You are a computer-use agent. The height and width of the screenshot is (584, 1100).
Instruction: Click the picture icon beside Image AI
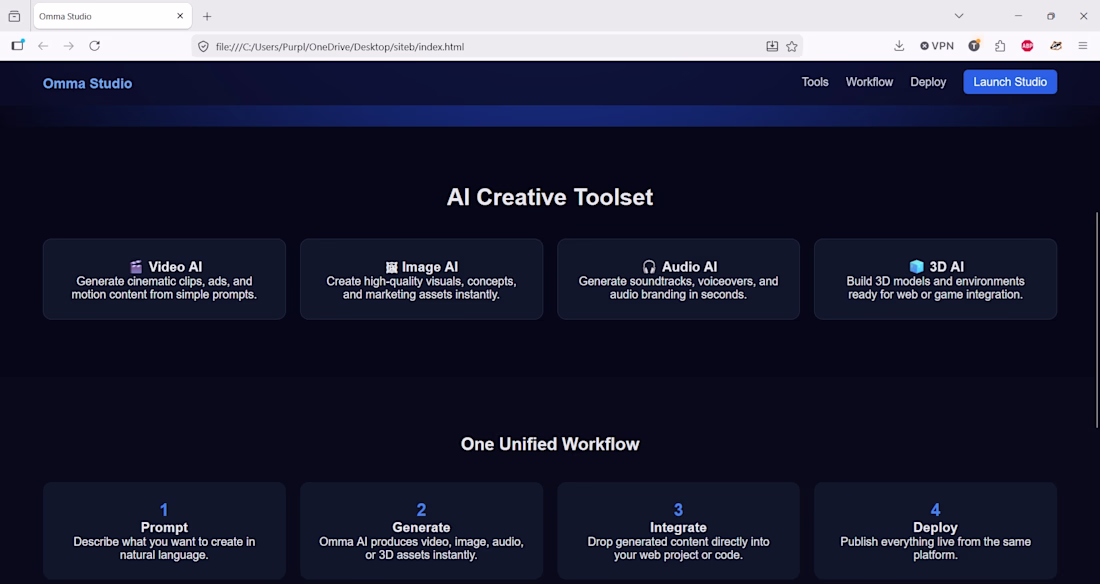click(391, 267)
